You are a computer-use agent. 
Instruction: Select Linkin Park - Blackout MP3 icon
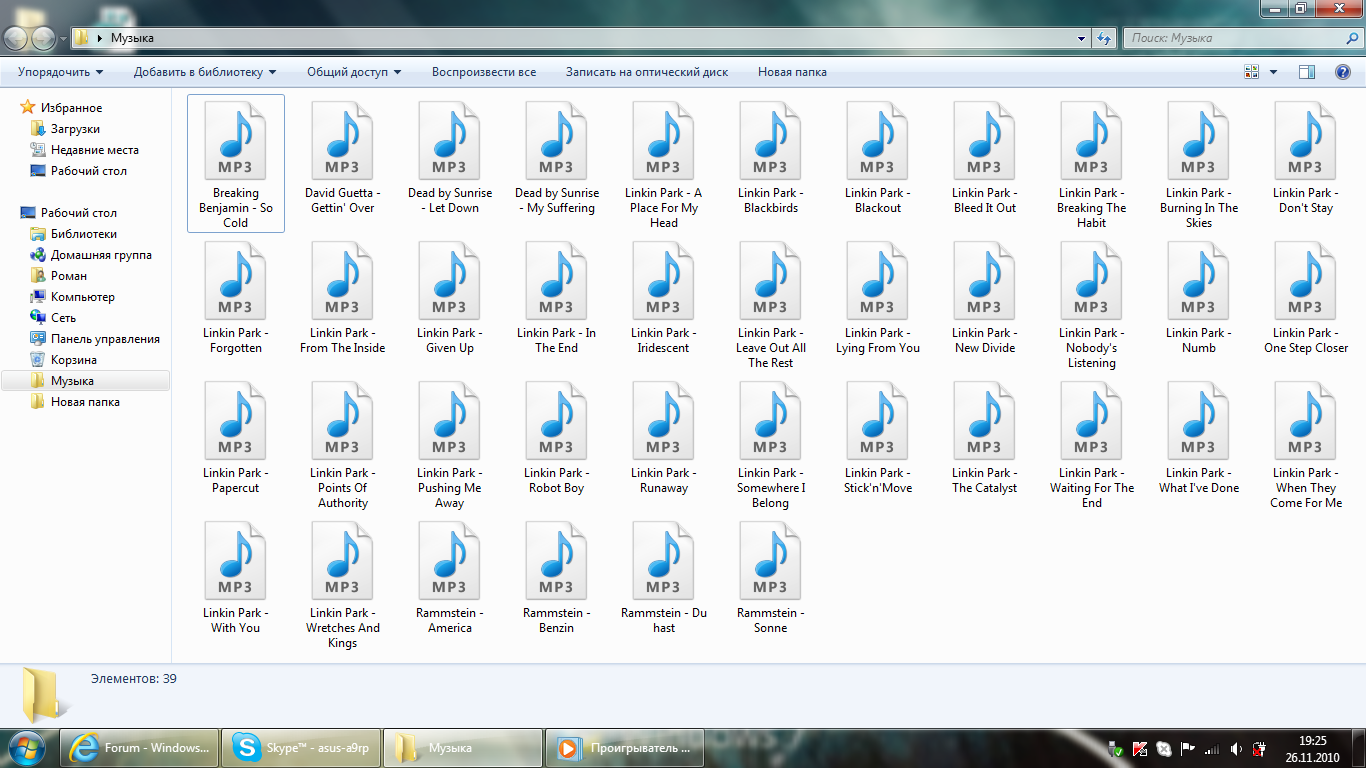tap(877, 141)
